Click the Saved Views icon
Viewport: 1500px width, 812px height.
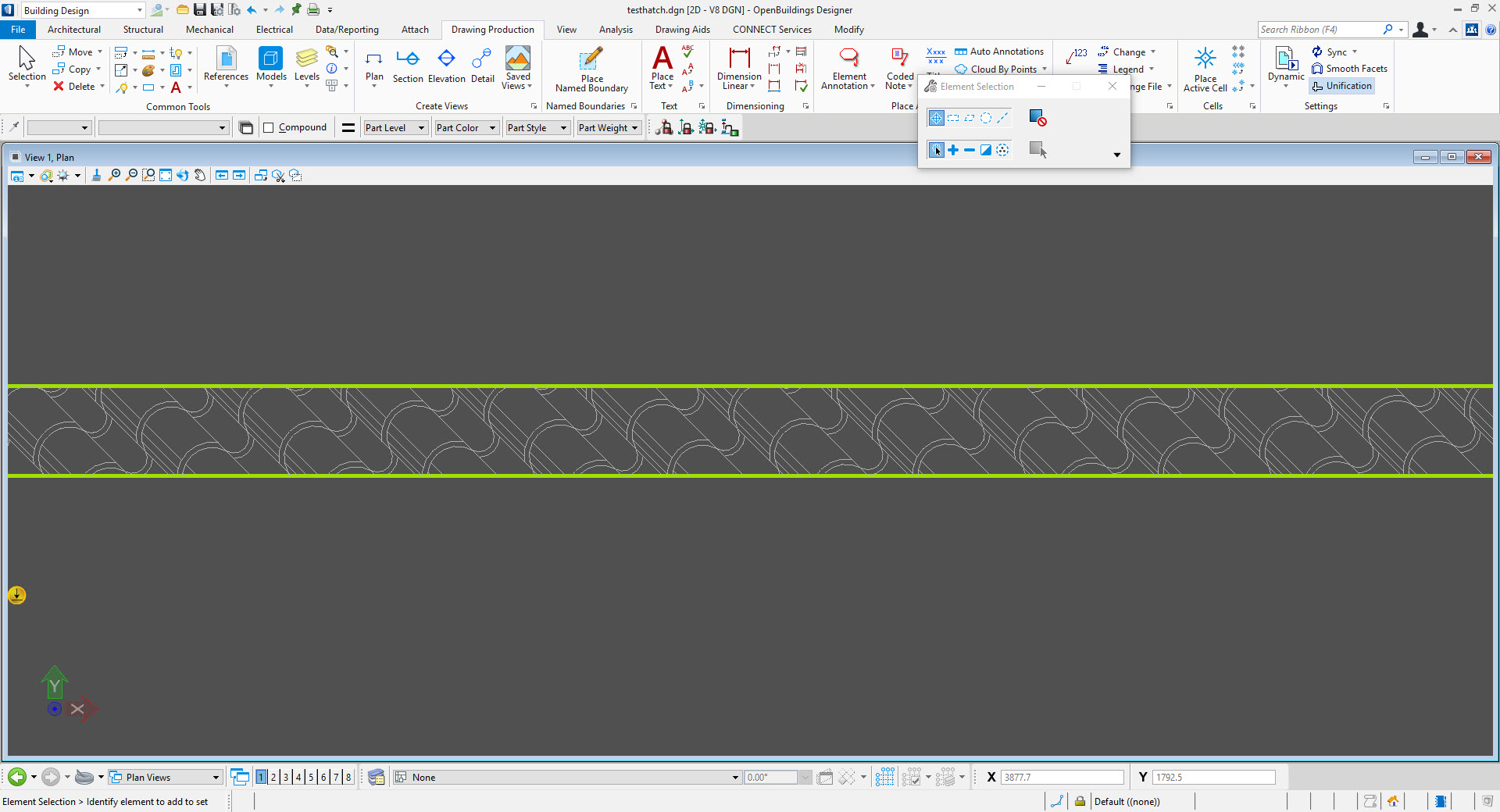point(517,68)
